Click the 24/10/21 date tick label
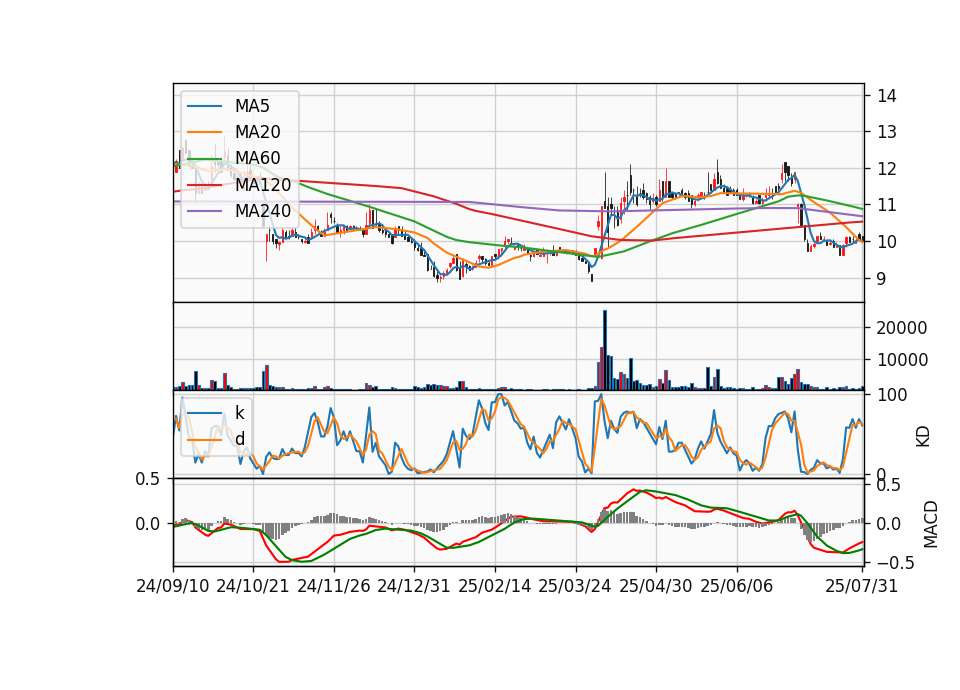This screenshot has width=960, height=690. tap(253, 586)
